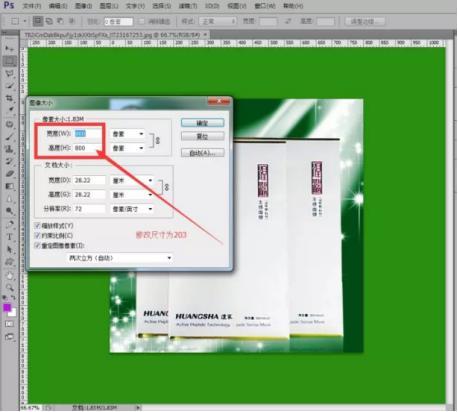The image size is (458, 412).
Task: Select the Lasso tool
Action: [x=9, y=73]
